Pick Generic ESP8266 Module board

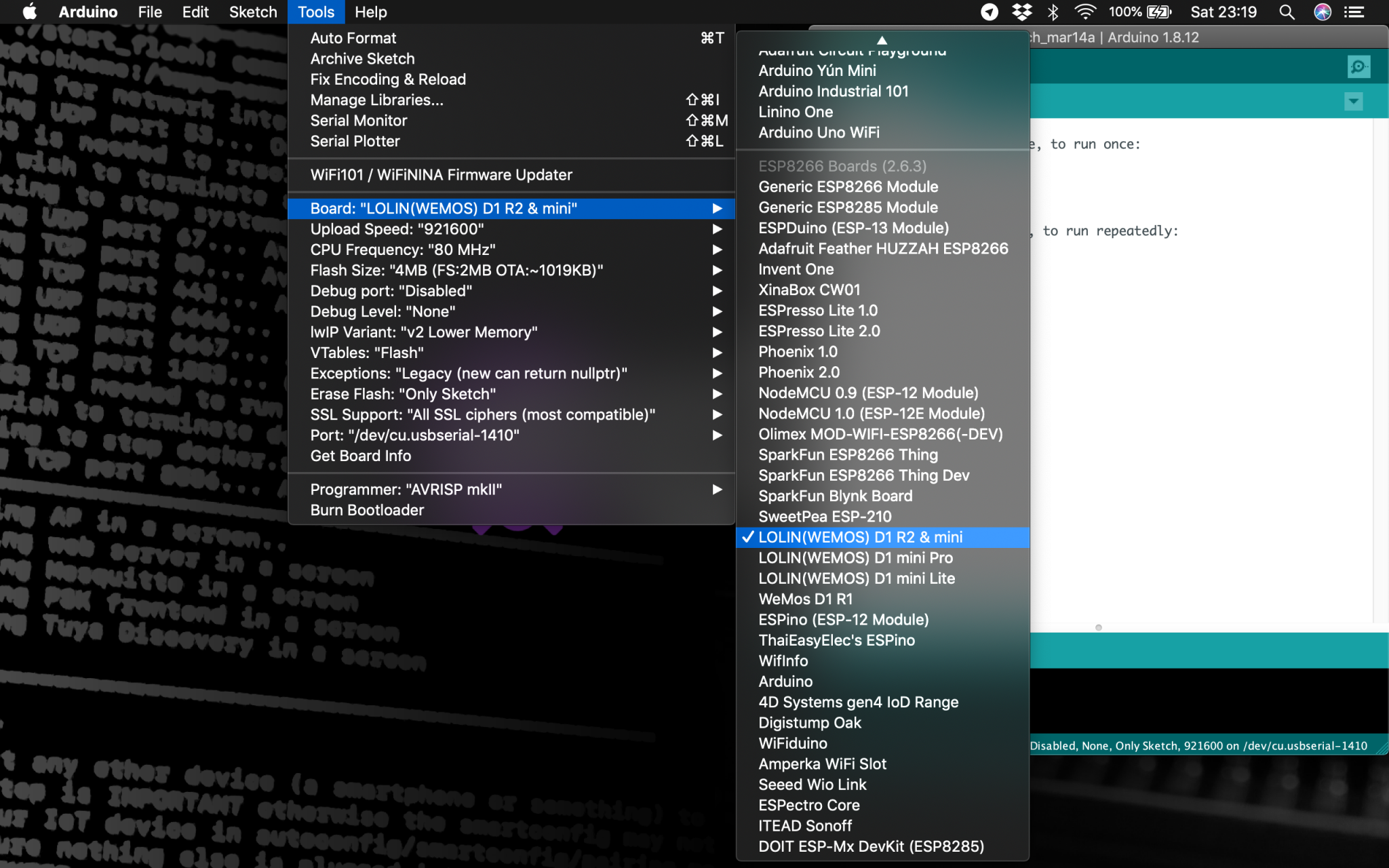(x=848, y=186)
